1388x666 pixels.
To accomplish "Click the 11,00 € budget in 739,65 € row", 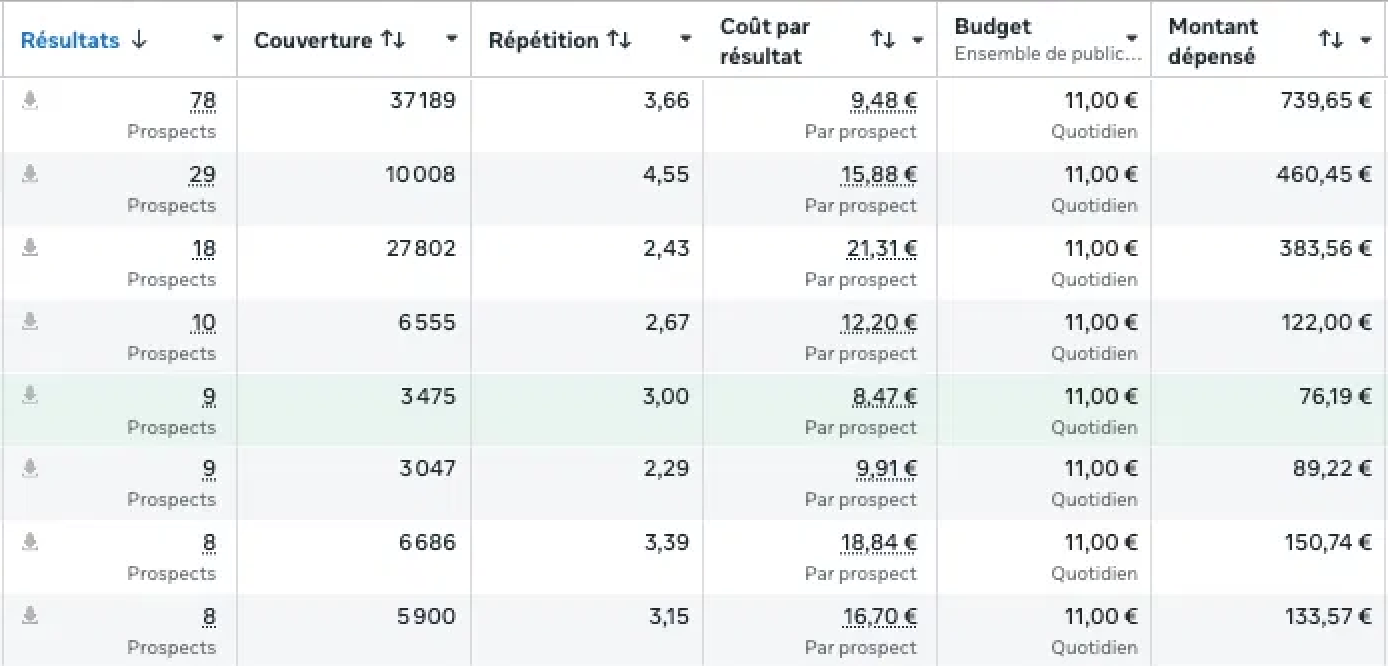I will point(1101,100).
